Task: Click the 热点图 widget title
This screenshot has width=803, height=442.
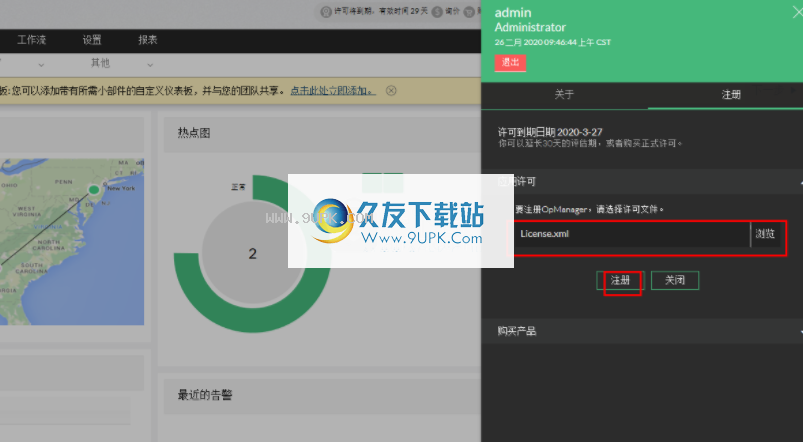Action: coord(194,133)
